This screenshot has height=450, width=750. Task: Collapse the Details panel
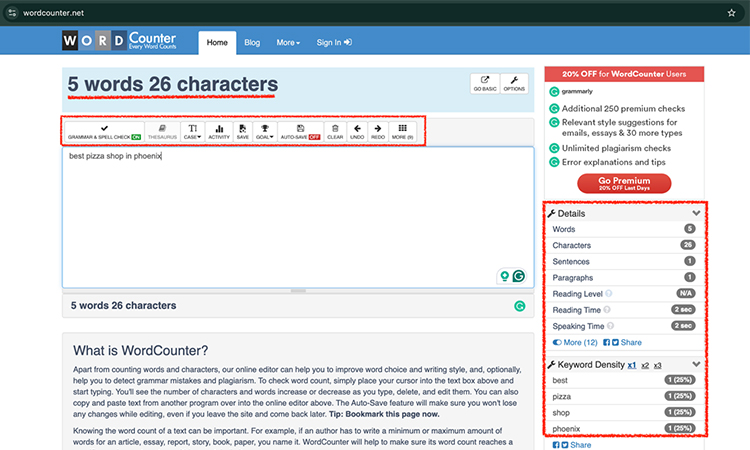pos(696,213)
